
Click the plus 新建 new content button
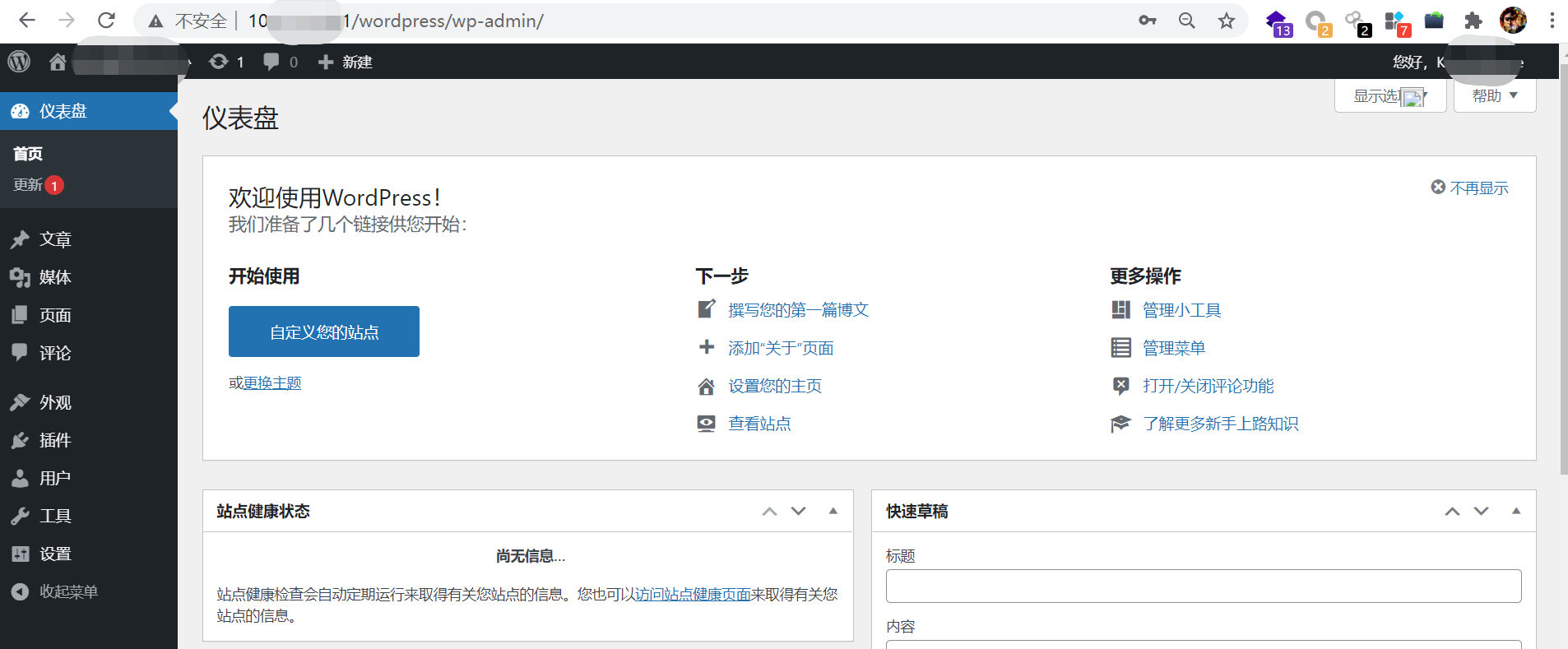pyautogui.click(x=345, y=62)
